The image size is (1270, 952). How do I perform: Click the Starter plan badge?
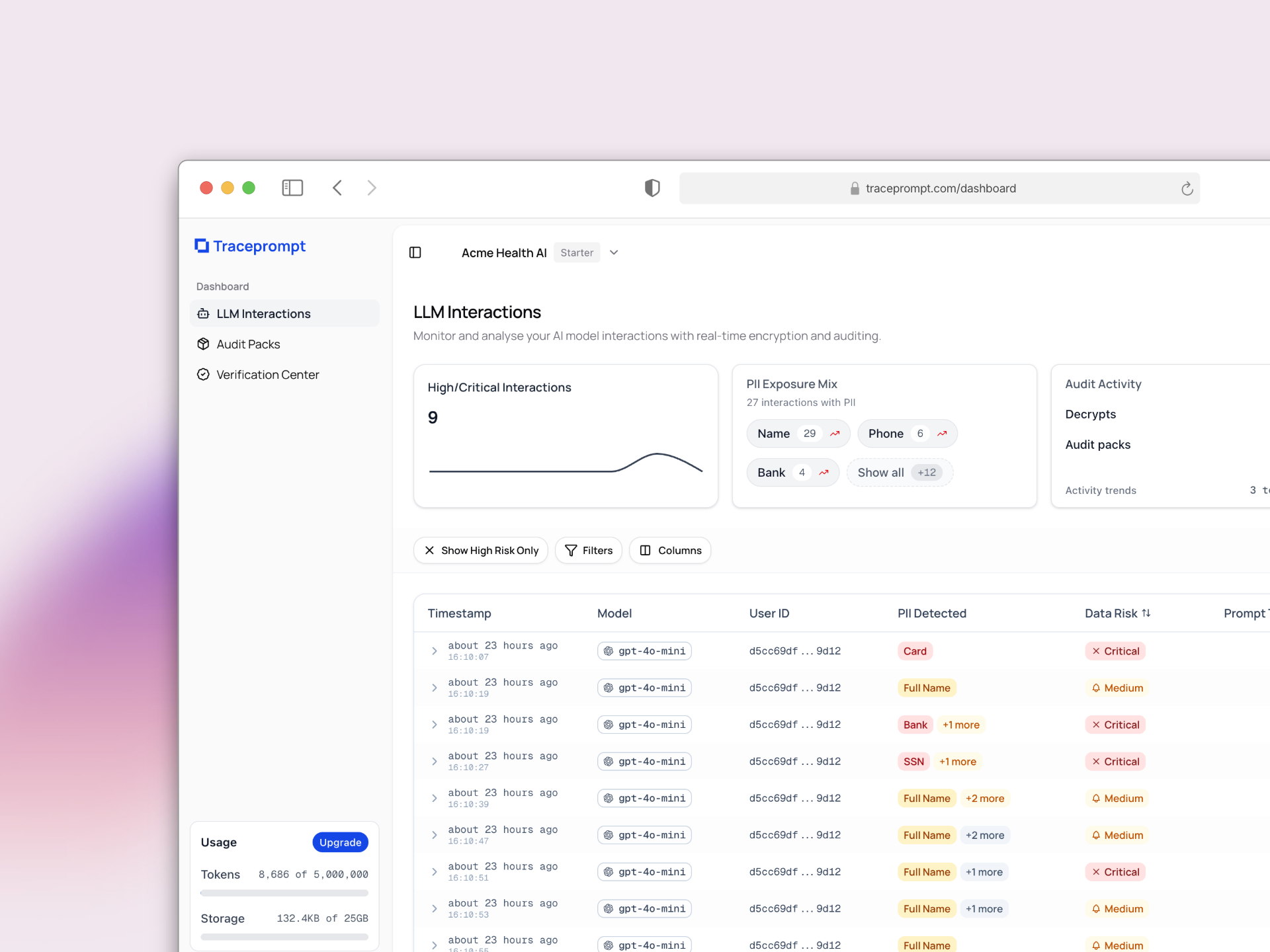pos(577,253)
